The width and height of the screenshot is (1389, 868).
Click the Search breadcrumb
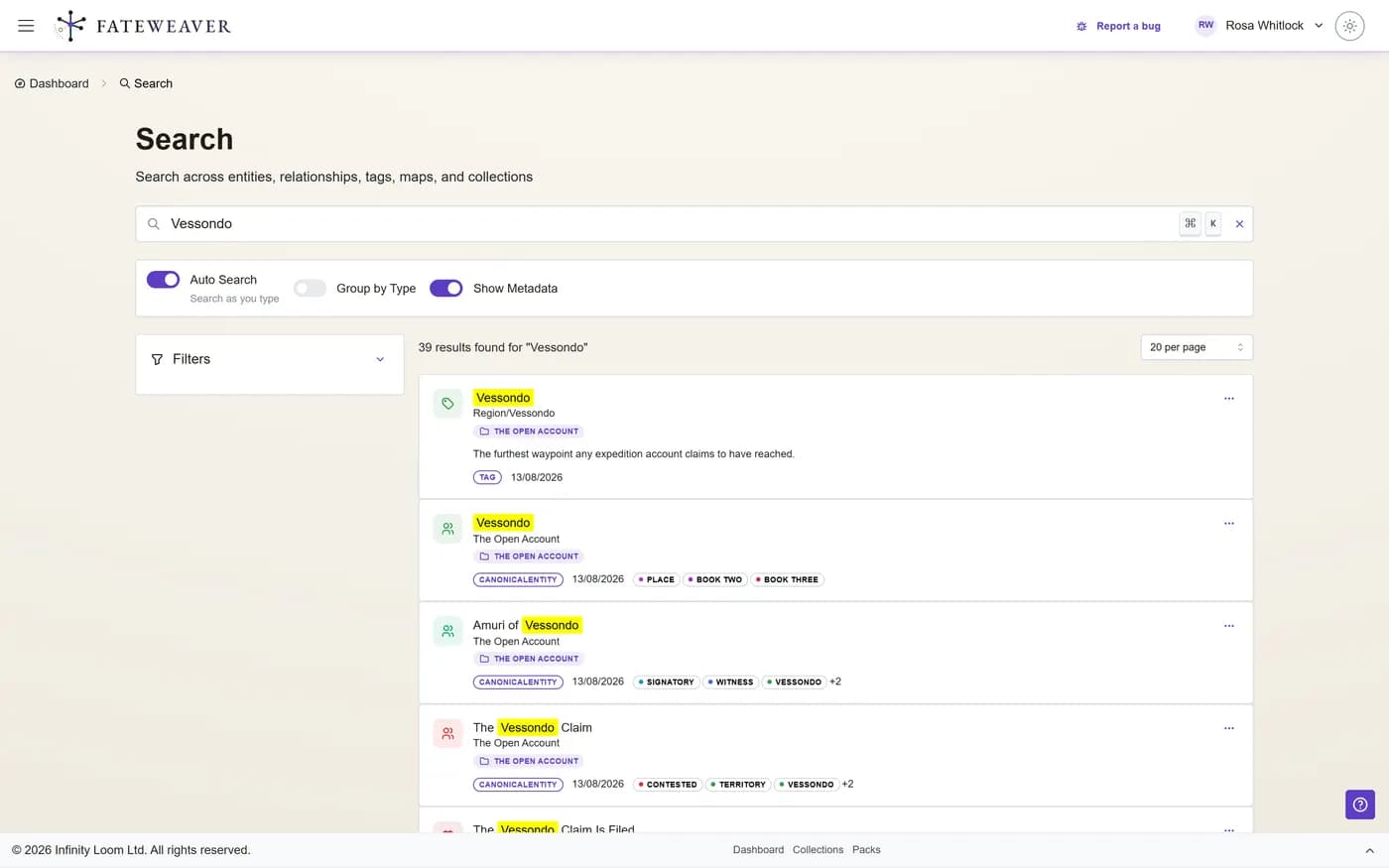(x=146, y=83)
